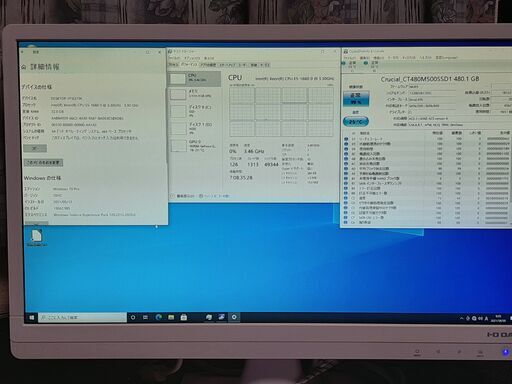Open the 表示 menu in Task Manager
The height and width of the screenshot is (384, 512).
tap(209, 58)
